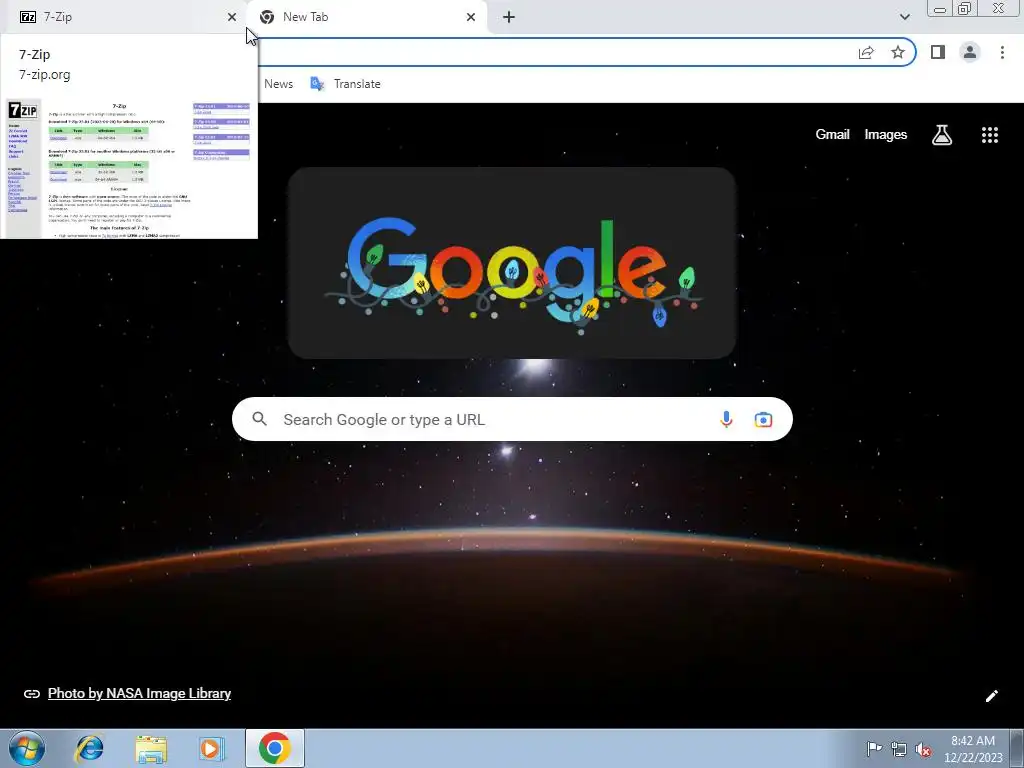This screenshot has width=1024, height=768.
Task: Click the share this page icon
Action: [866, 52]
